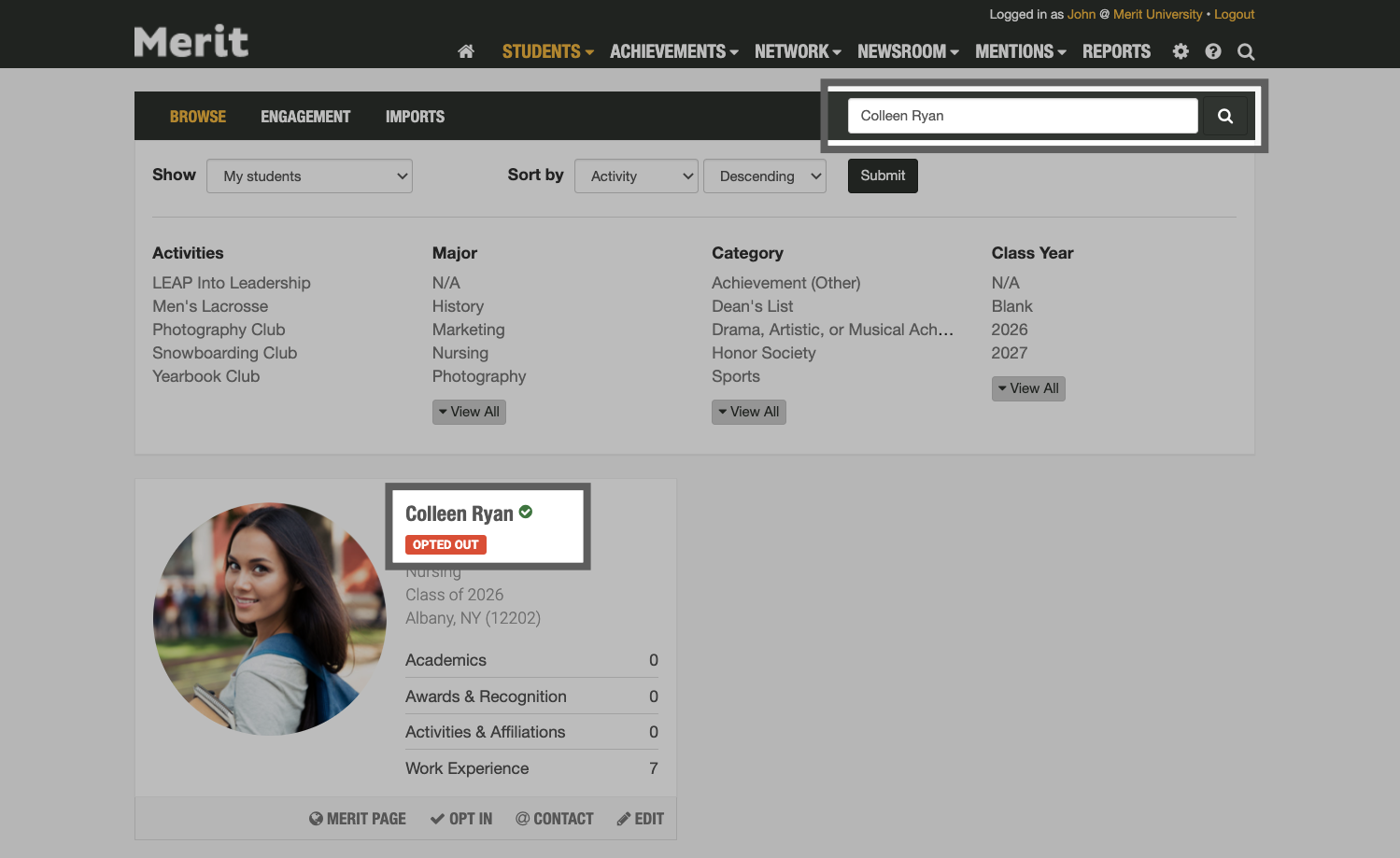Open the My students show dropdown

click(x=309, y=176)
